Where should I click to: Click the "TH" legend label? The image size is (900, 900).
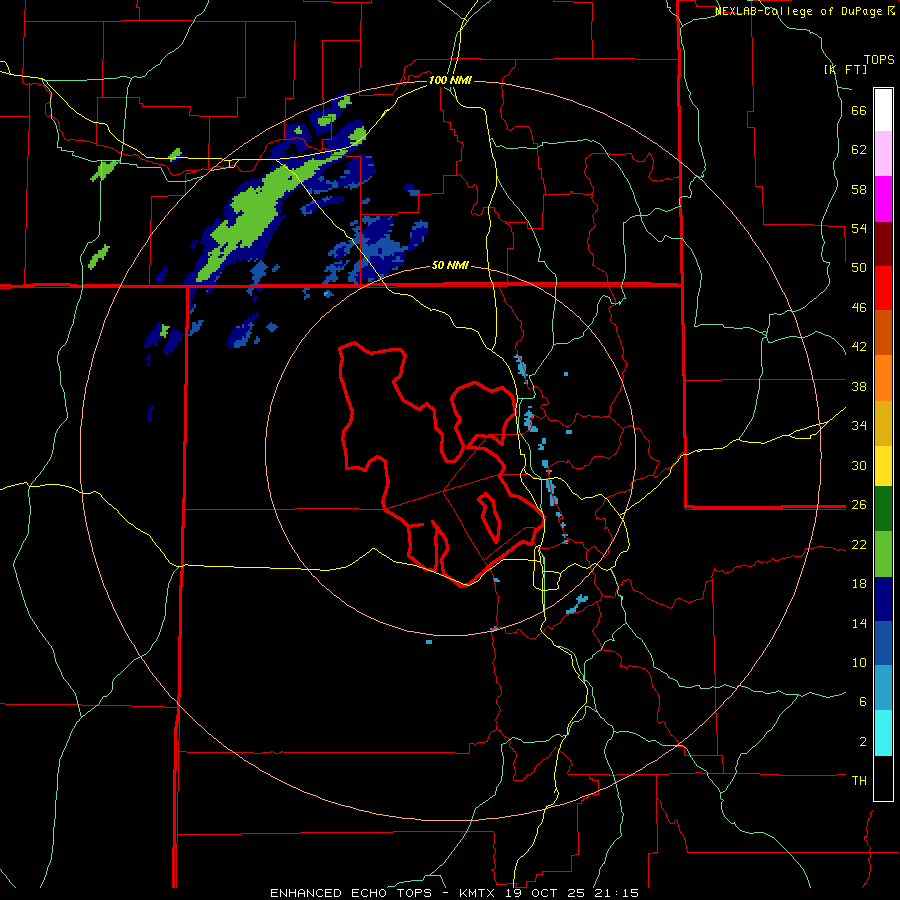(859, 781)
